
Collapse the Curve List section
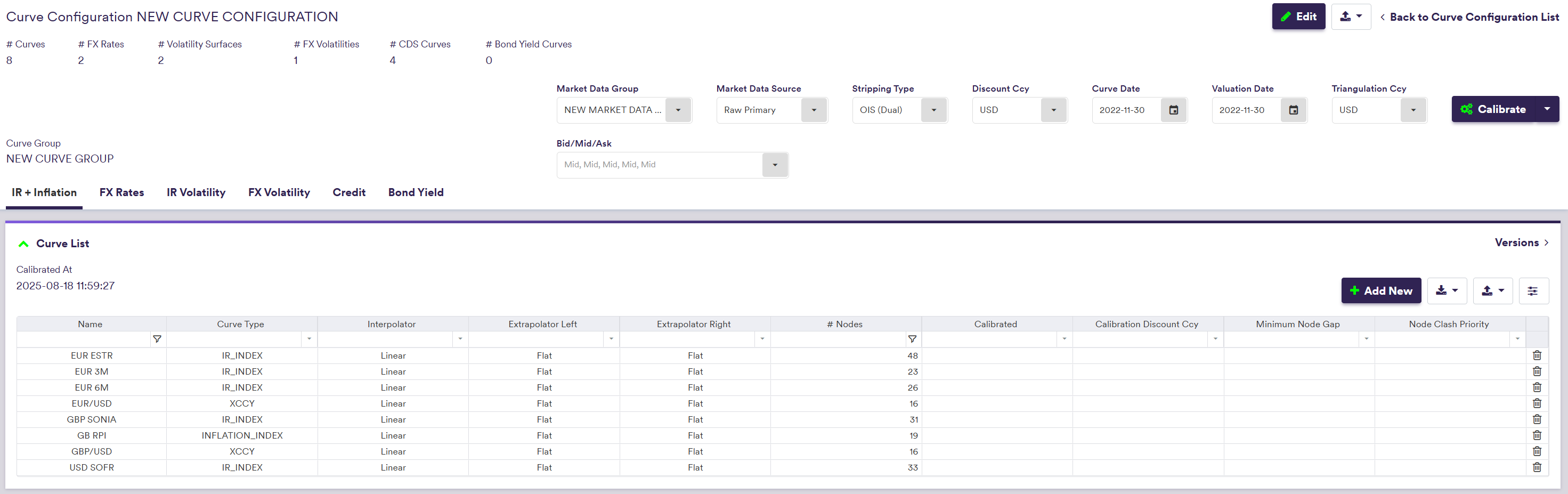[x=24, y=244]
